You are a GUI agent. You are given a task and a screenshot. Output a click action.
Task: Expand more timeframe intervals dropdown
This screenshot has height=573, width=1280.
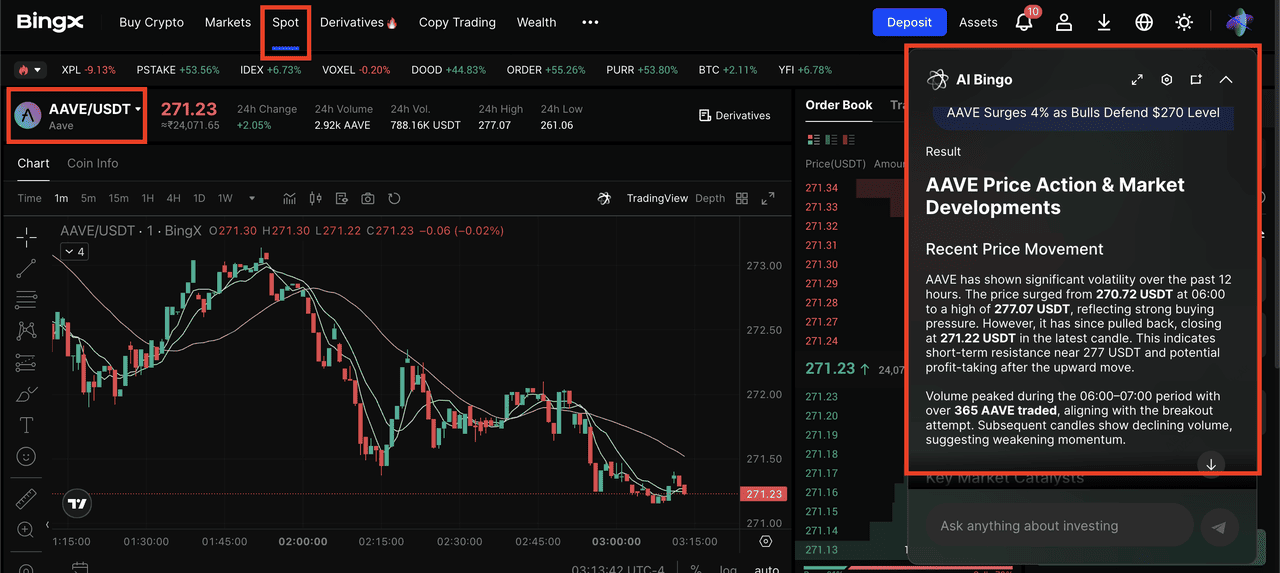tap(251, 198)
